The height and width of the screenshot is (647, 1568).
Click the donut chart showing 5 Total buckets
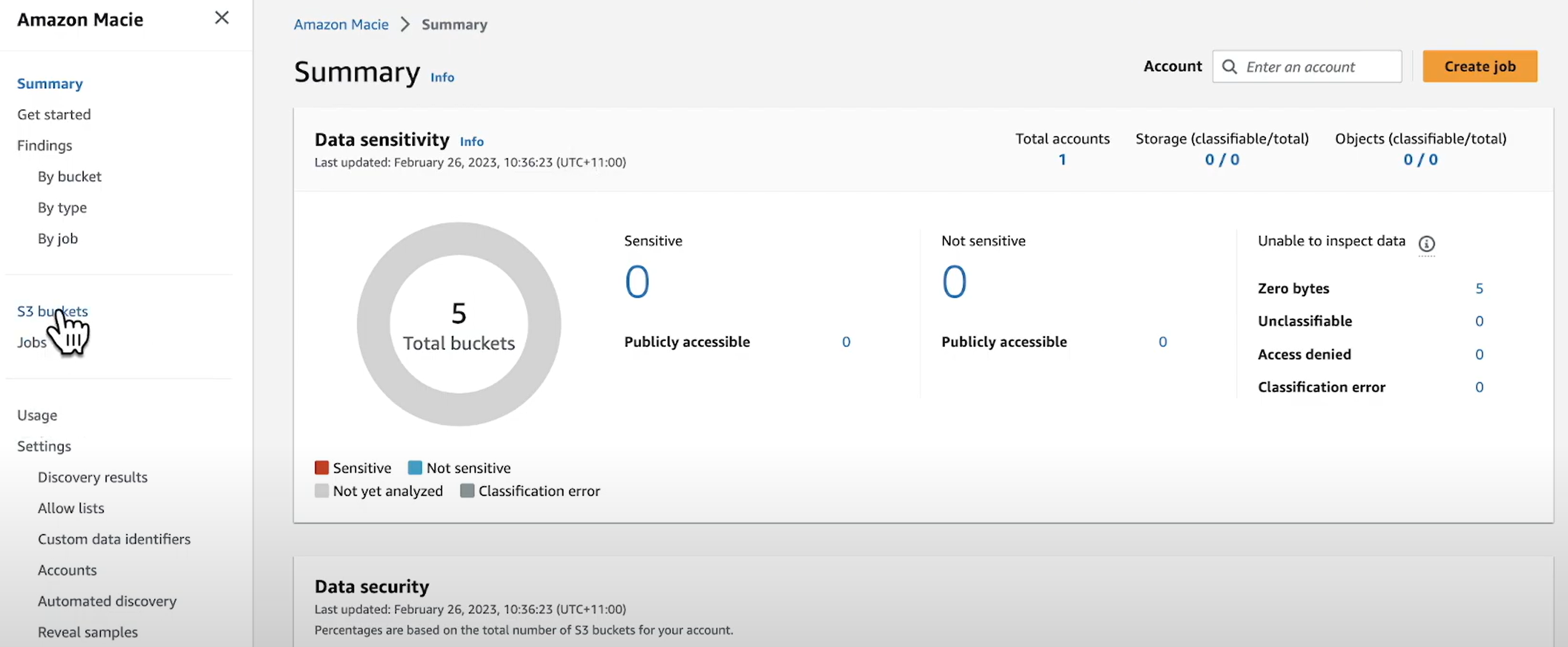[458, 324]
